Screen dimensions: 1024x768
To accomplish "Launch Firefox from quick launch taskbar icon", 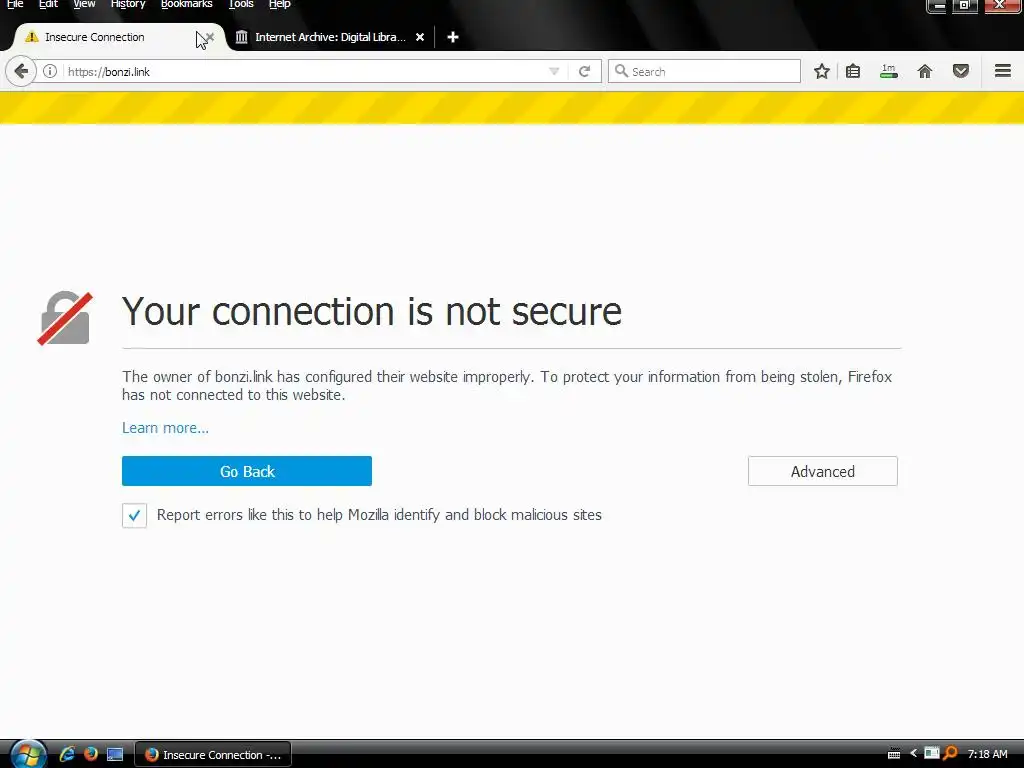I will [x=91, y=754].
